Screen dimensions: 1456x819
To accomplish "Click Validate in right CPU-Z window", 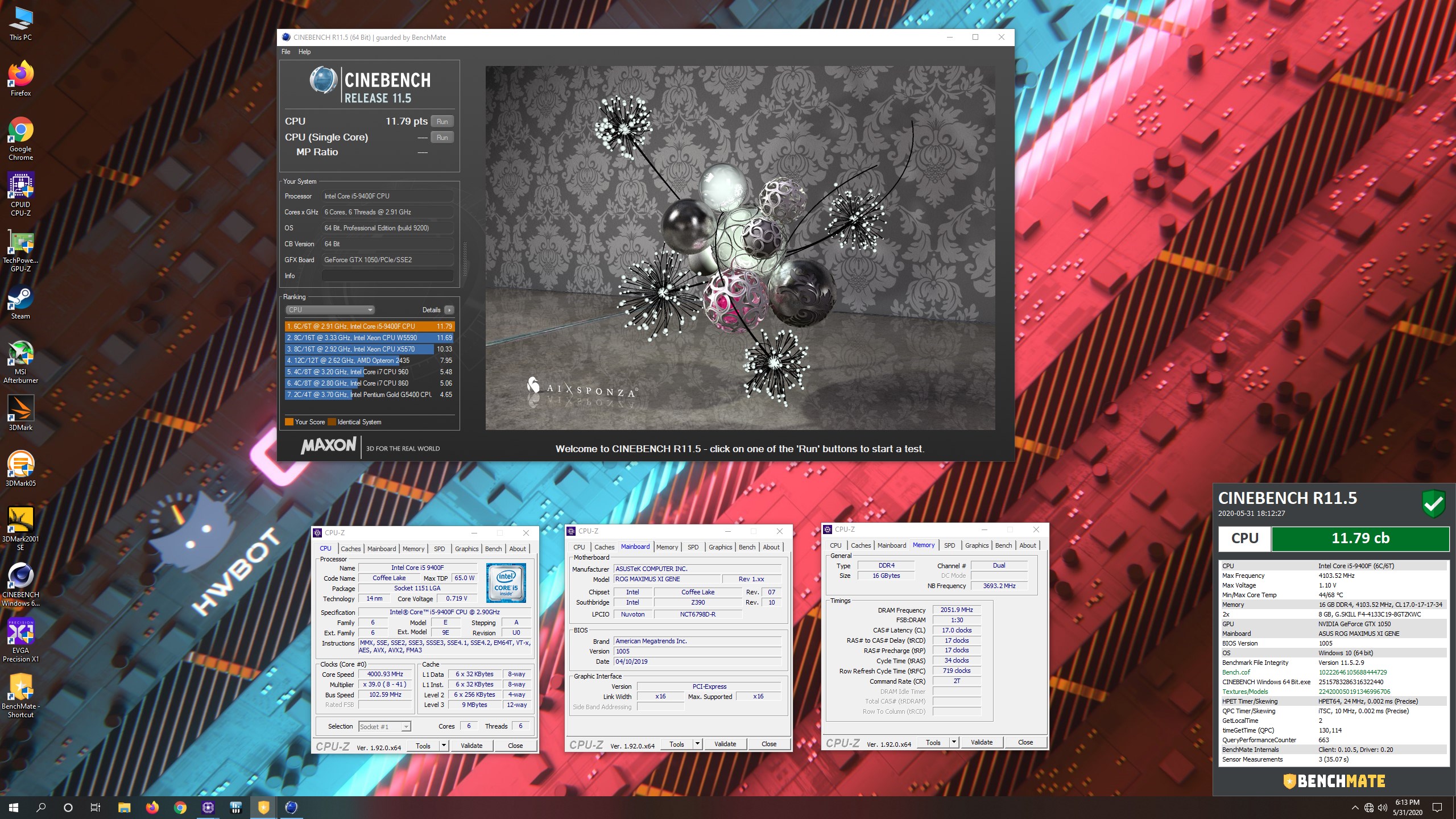I will pos(982,742).
